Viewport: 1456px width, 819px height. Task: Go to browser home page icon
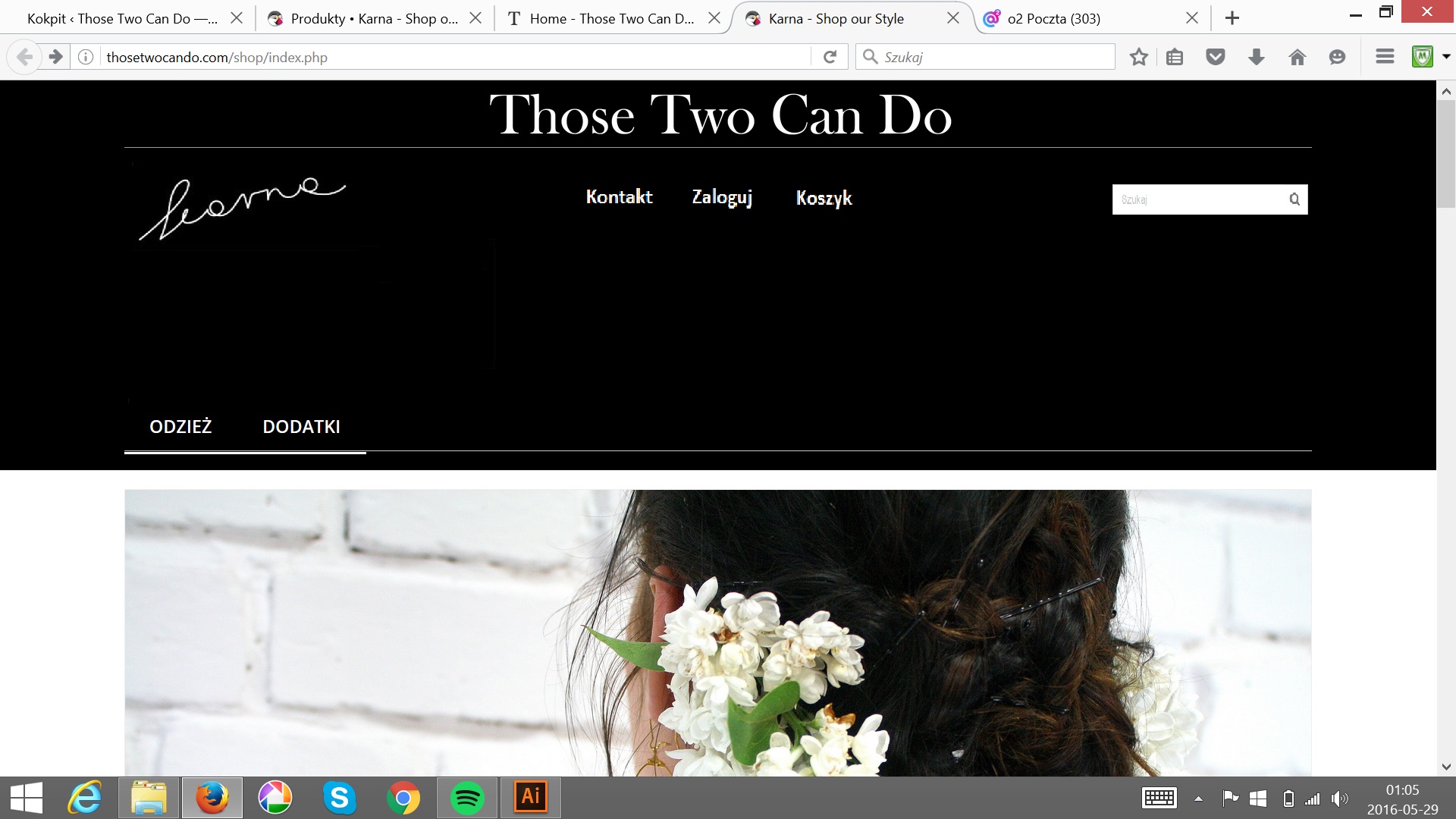coord(1298,57)
